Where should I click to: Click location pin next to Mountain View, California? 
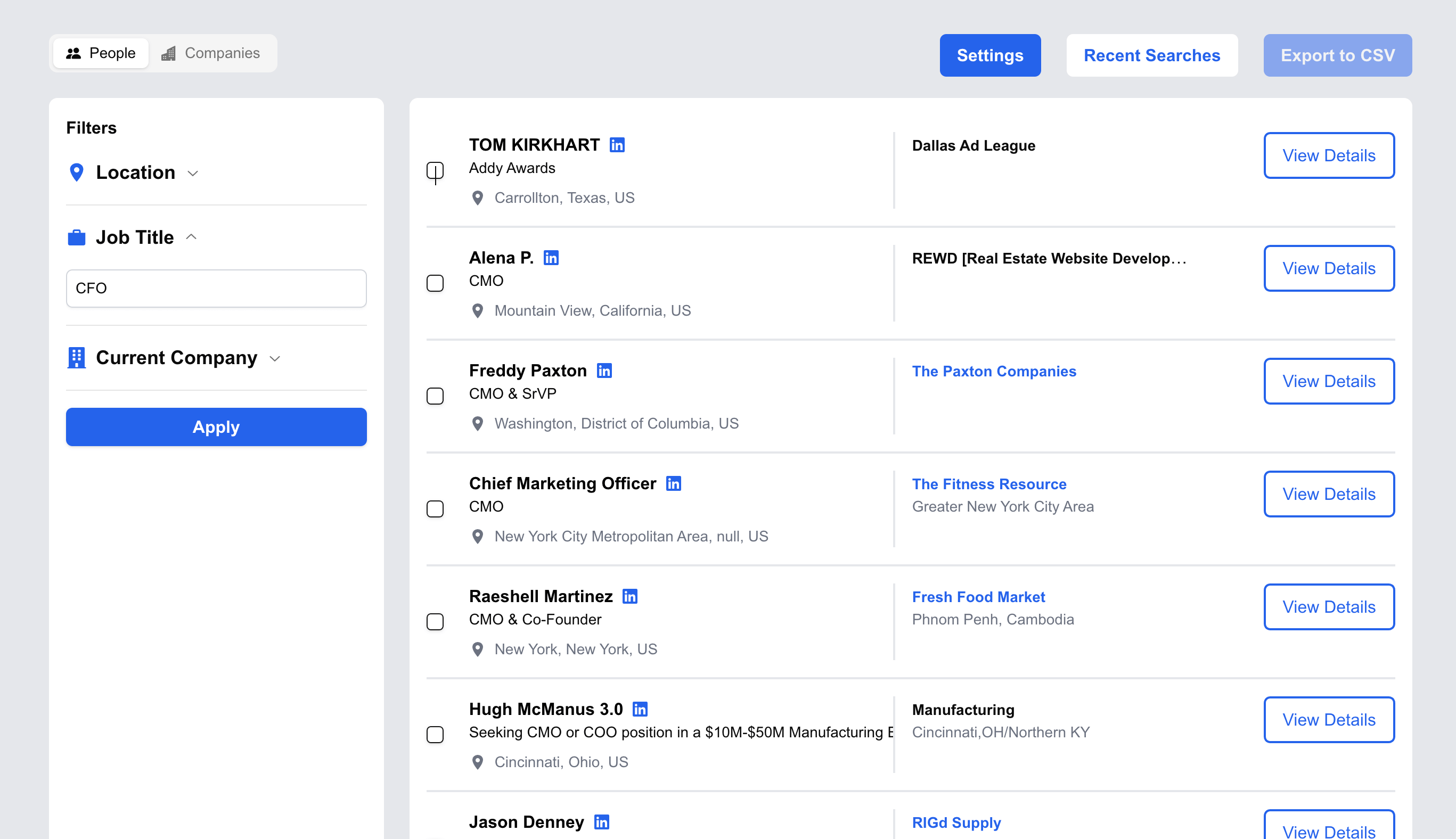477,311
